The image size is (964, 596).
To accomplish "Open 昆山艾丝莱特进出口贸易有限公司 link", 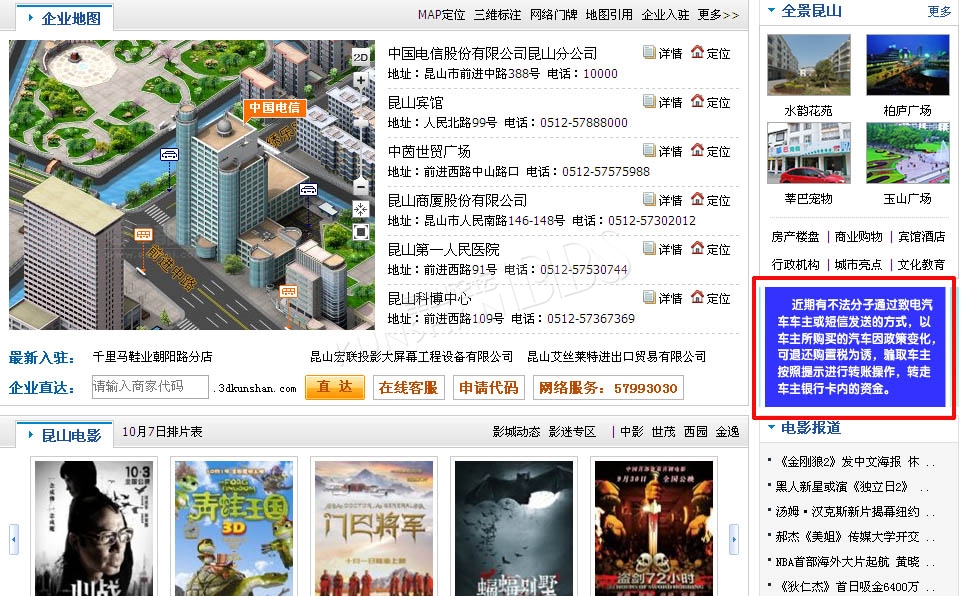I will point(617,357).
